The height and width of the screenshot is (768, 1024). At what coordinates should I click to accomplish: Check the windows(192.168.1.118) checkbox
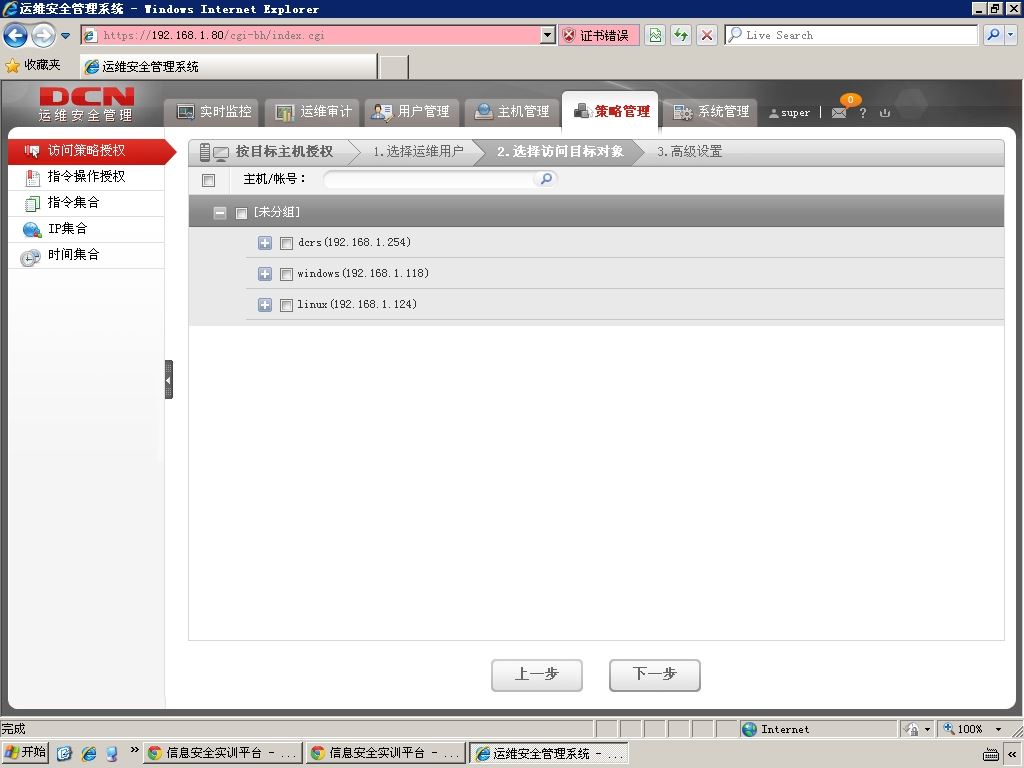286,274
